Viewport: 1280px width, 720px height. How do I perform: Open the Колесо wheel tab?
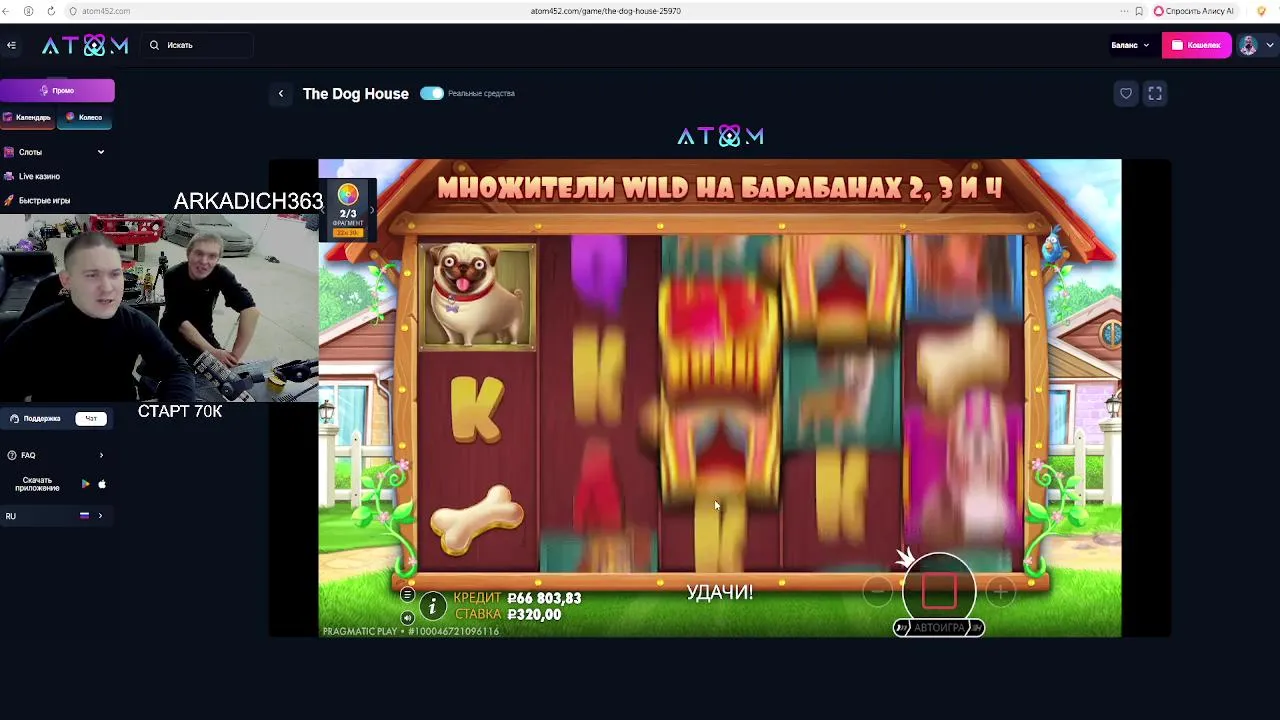84,117
